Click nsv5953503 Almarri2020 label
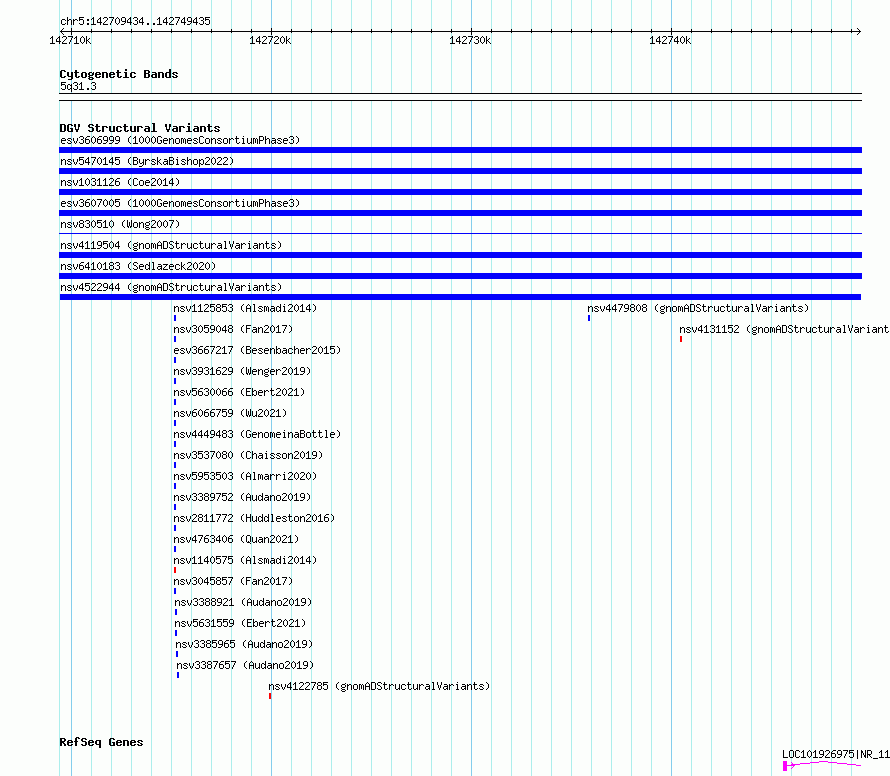Viewport: 890px width, 776px height. 245,476
